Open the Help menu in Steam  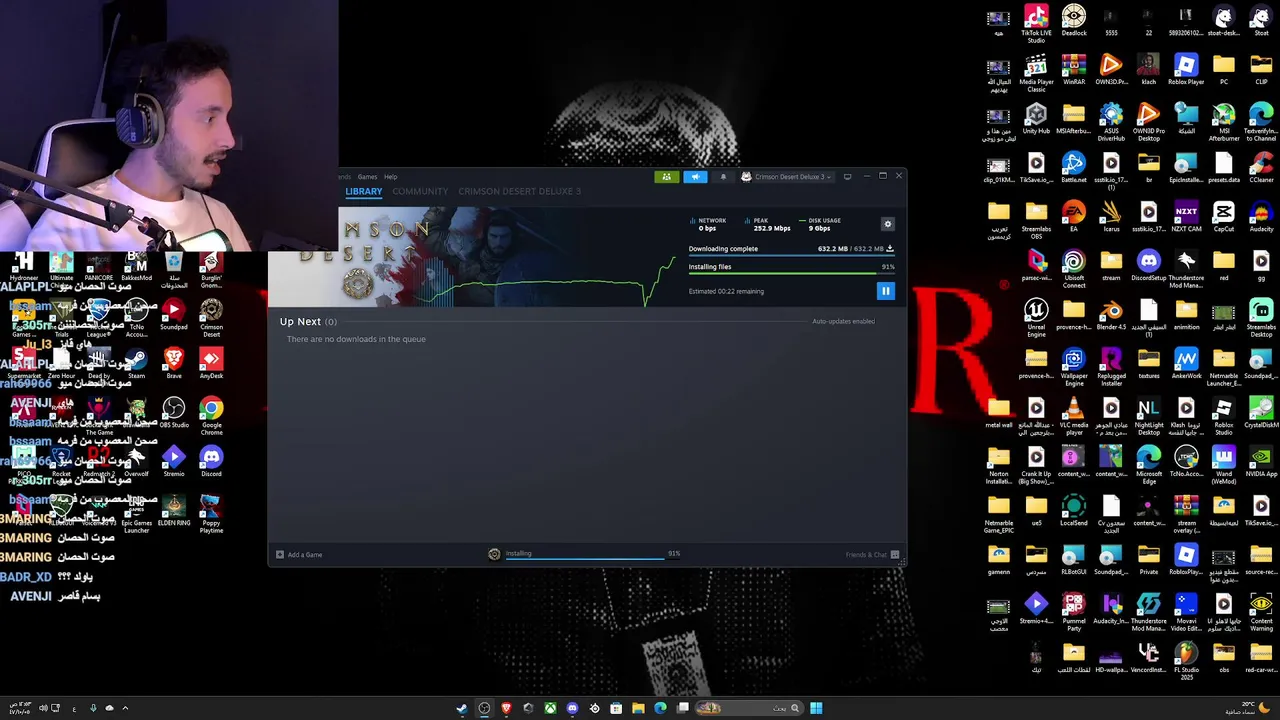pyautogui.click(x=391, y=177)
